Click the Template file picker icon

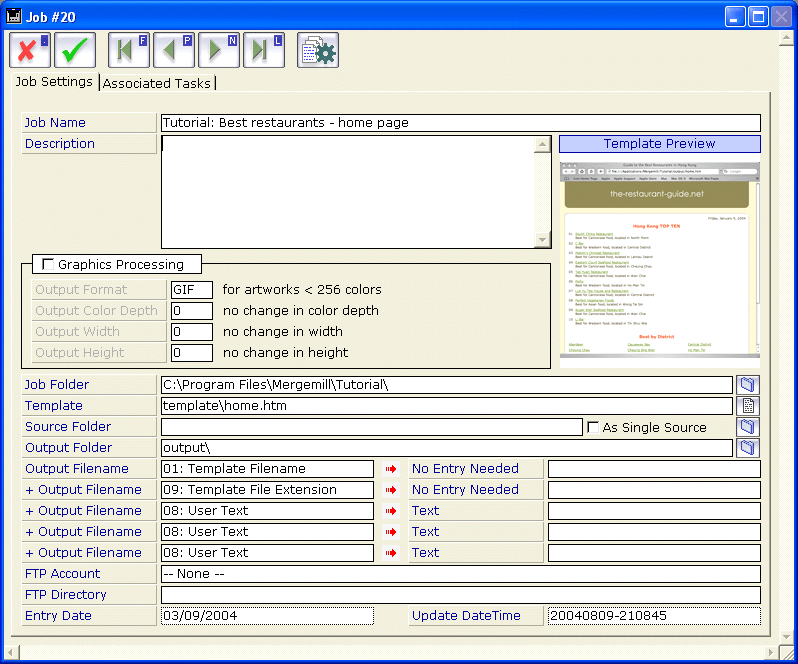[x=748, y=406]
